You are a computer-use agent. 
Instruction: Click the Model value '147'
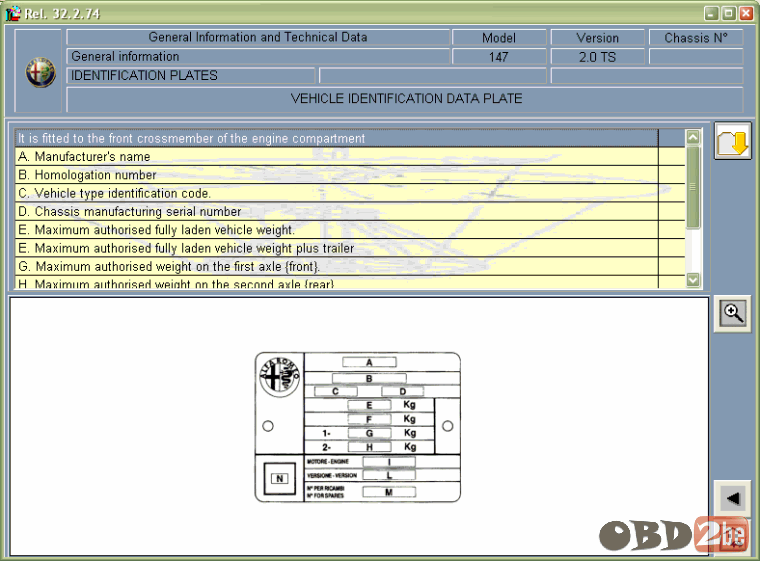click(499, 57)
